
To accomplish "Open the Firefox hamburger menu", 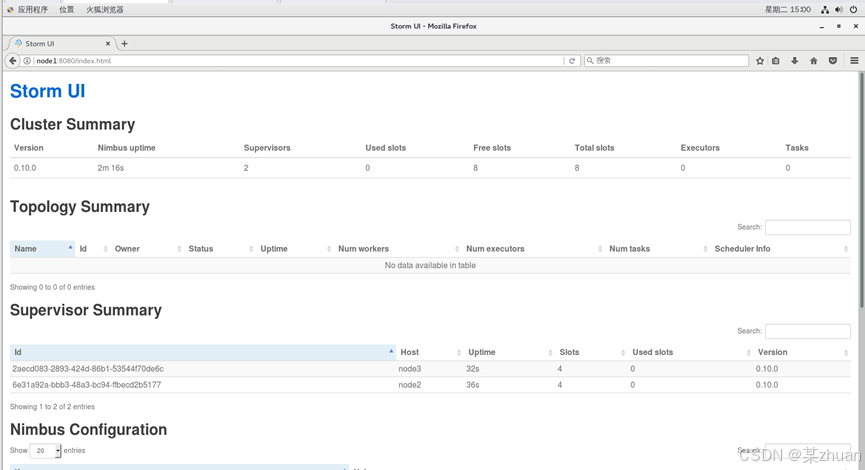I will click(x=854, y=61).
